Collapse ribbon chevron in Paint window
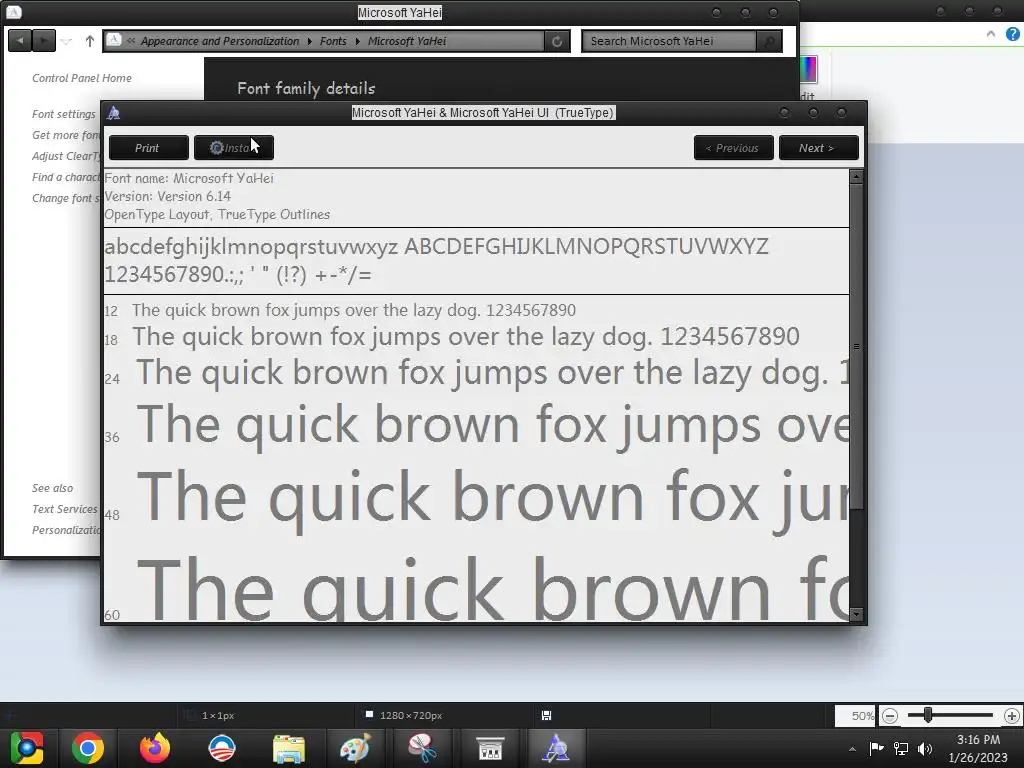The width and height of the screenshot is (1024, 768). tap(991, 34)
